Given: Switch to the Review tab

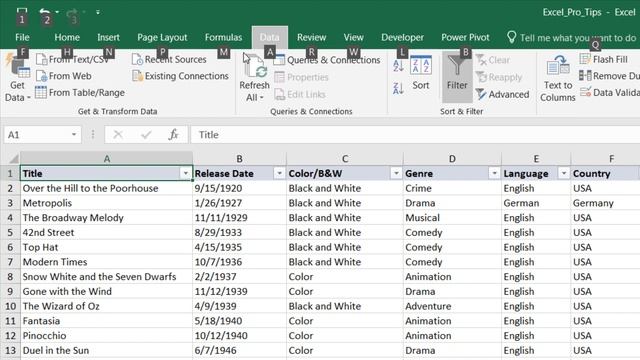Looking at the screenshot, I should [x=311, y=38].
